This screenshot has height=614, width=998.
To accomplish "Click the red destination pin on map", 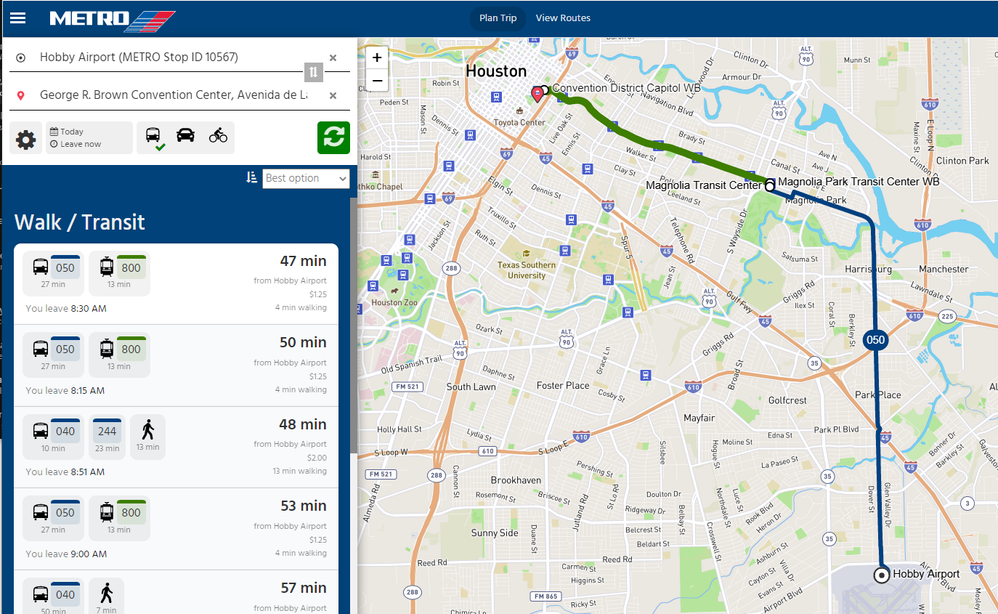I will coord(538,94).
